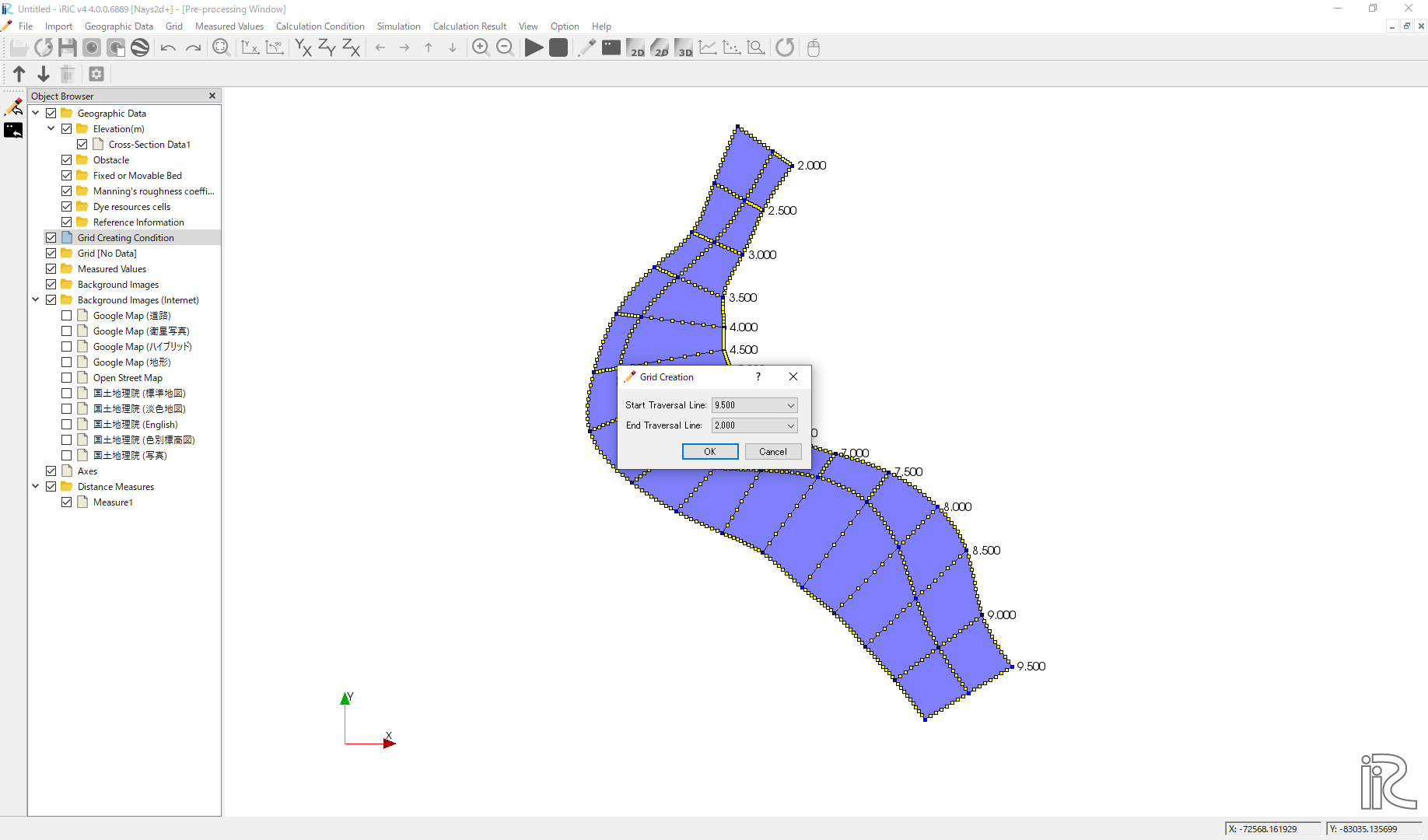Viewport: 1428px width, 840px height.
Task: Open the 3D post-processing window icon
Action: 684,48
